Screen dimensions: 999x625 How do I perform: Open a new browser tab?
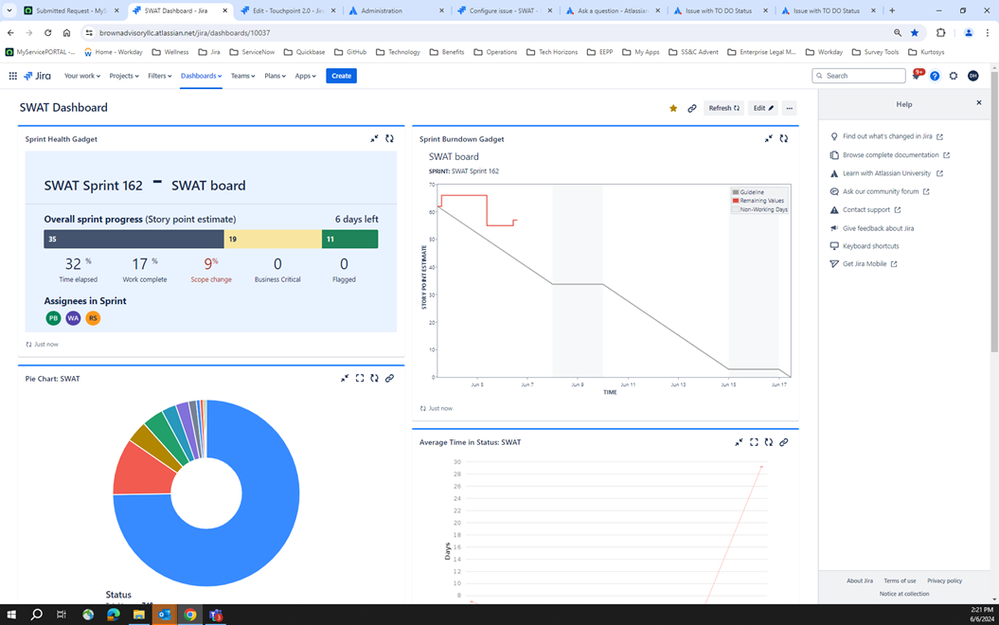click(892, 11)
